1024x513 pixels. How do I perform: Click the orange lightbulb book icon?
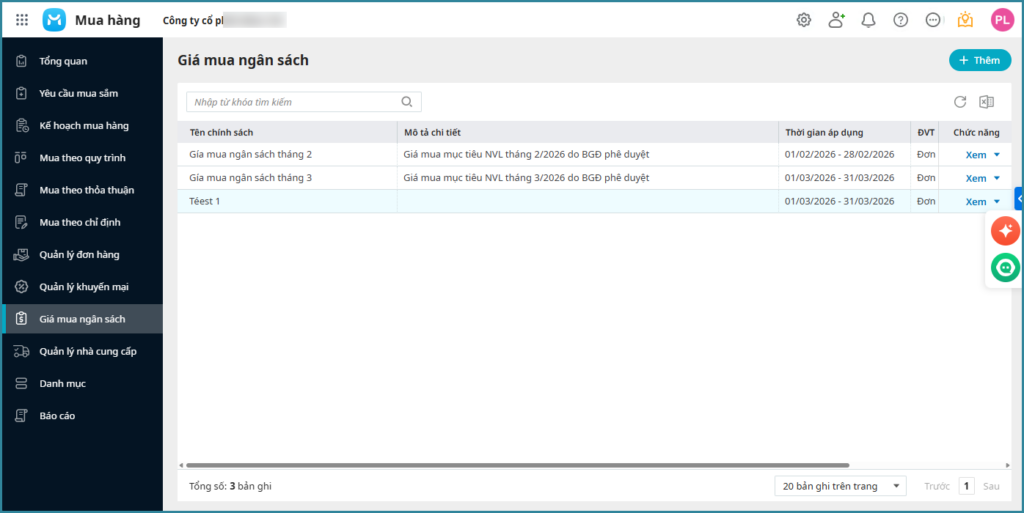click(965, 20)
